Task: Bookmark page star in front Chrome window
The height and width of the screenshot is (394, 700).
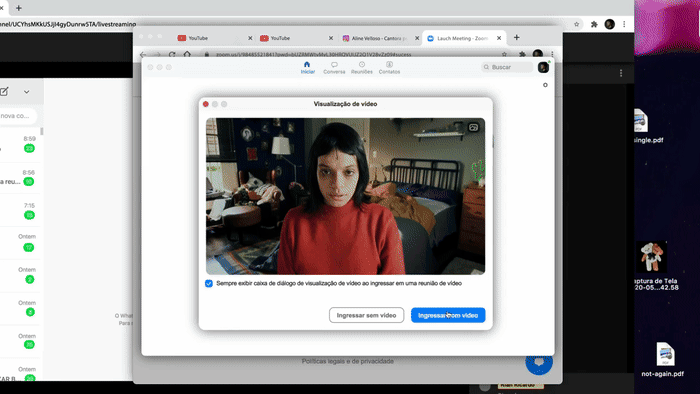Action: click(504, 54)
